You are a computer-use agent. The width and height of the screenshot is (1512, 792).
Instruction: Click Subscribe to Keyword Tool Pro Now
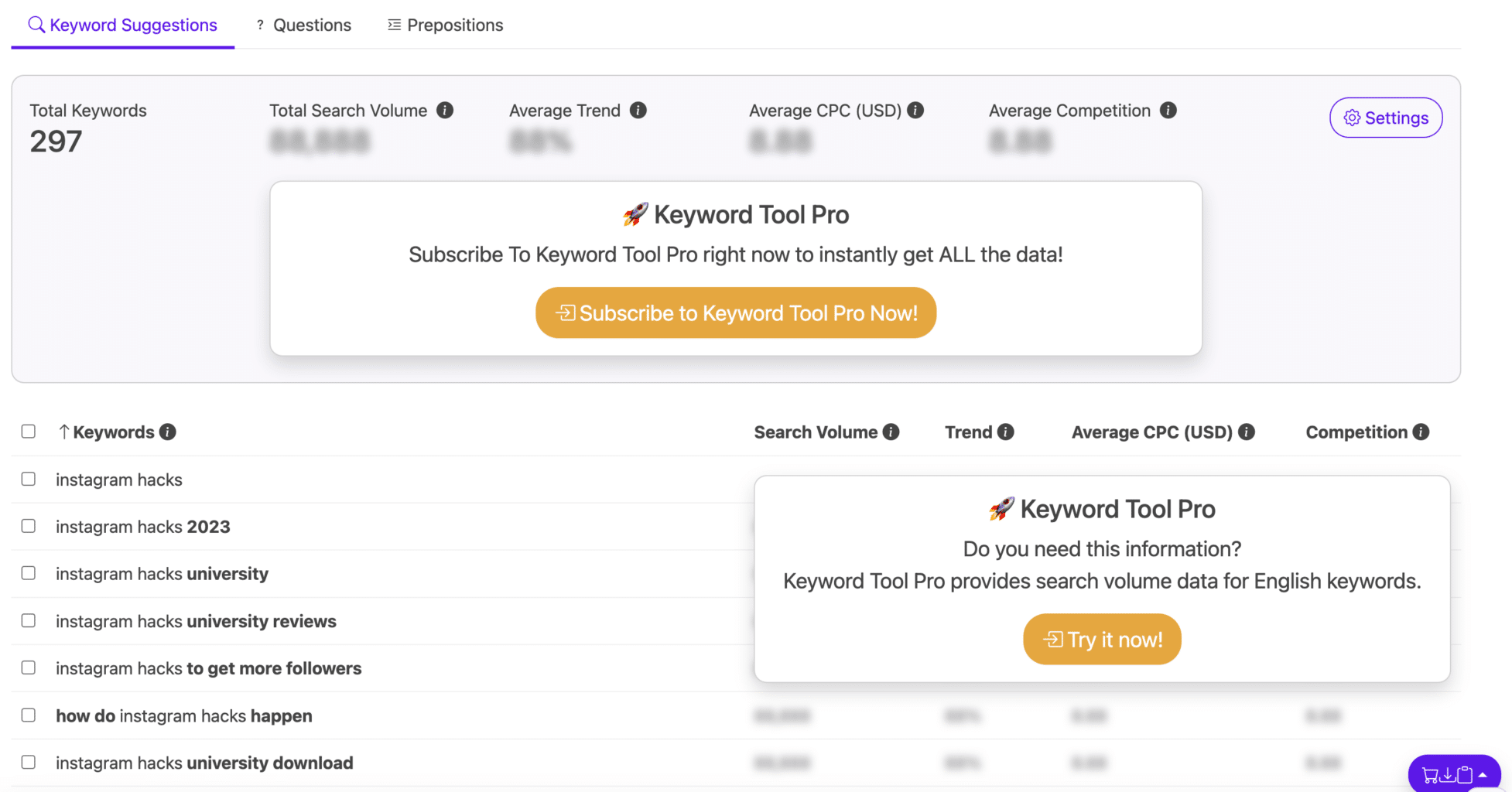click(736, 312)
